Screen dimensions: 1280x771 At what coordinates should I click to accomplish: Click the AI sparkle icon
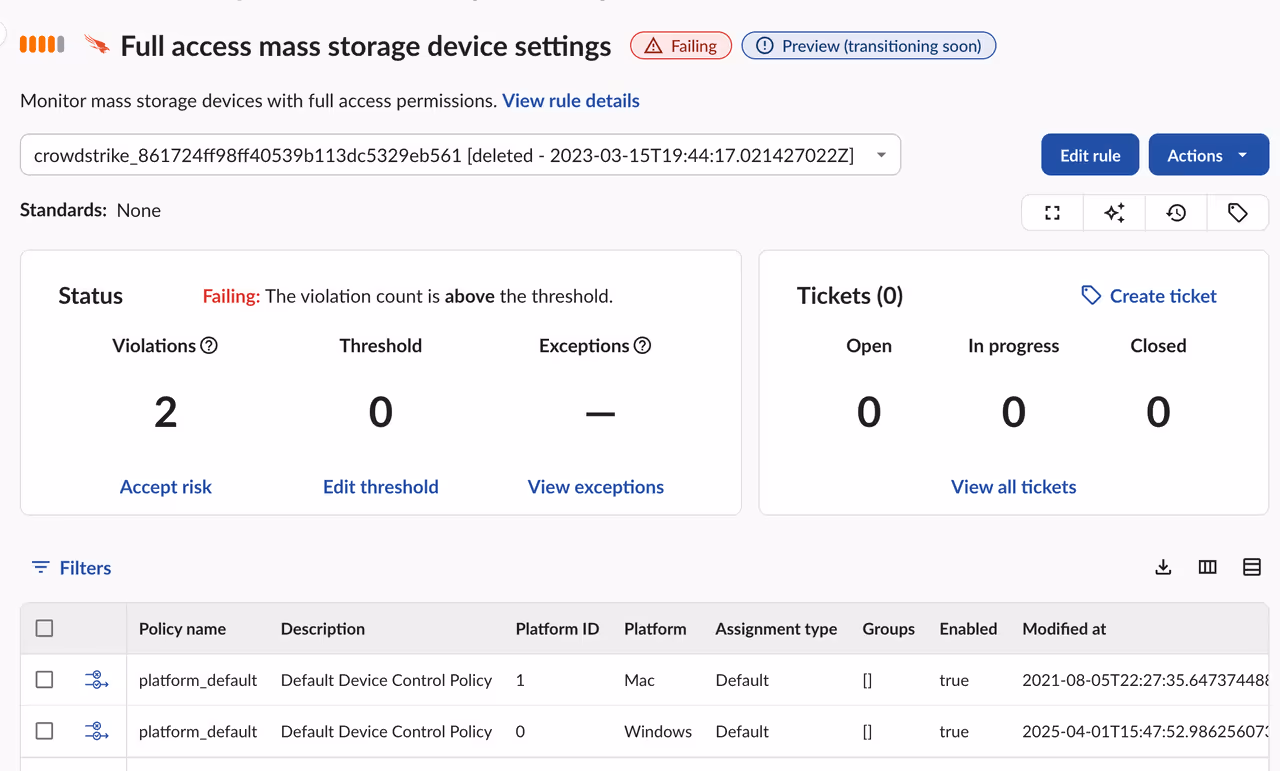[1114, 212]
